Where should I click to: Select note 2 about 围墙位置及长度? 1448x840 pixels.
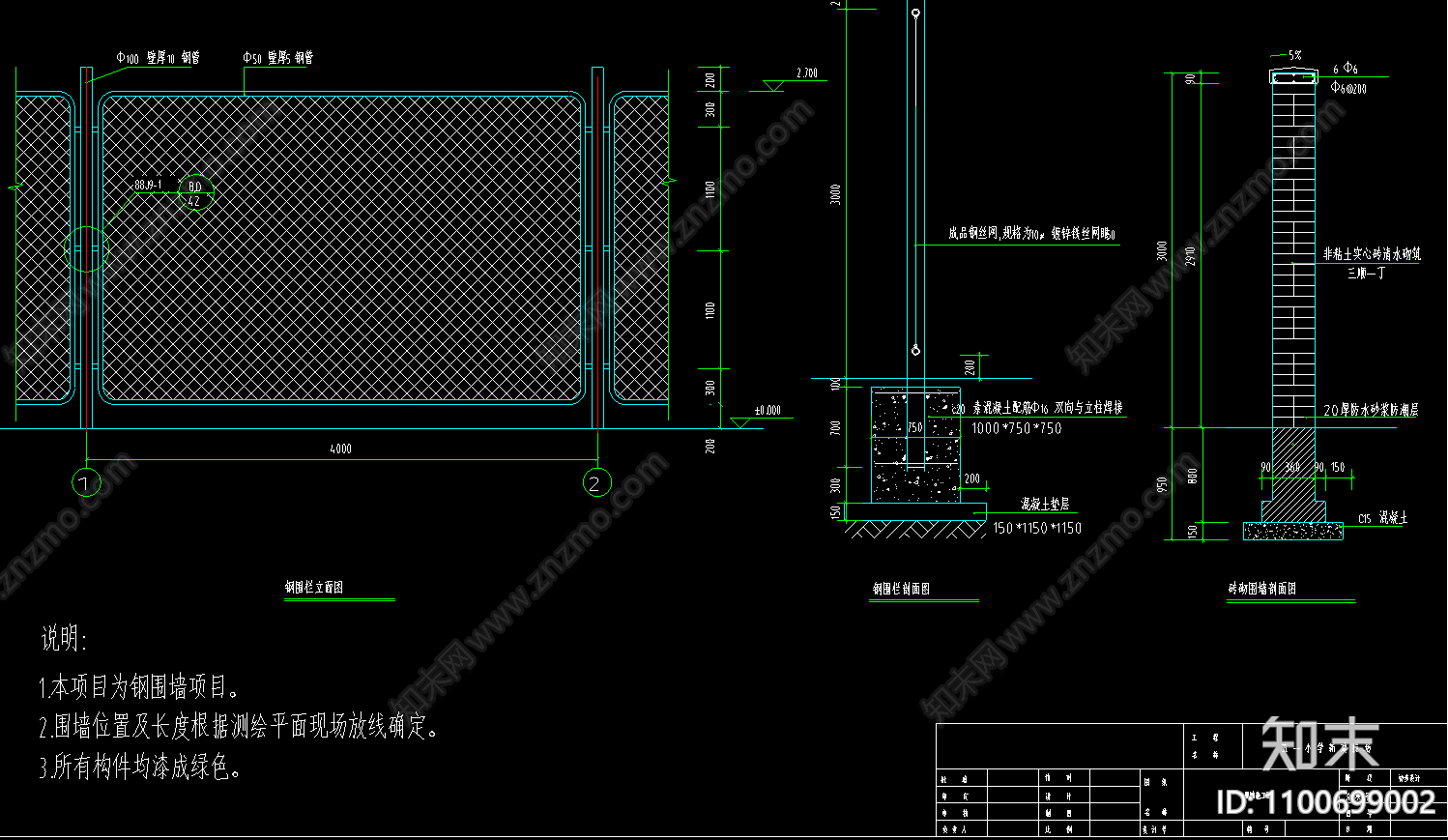[239, 727]
